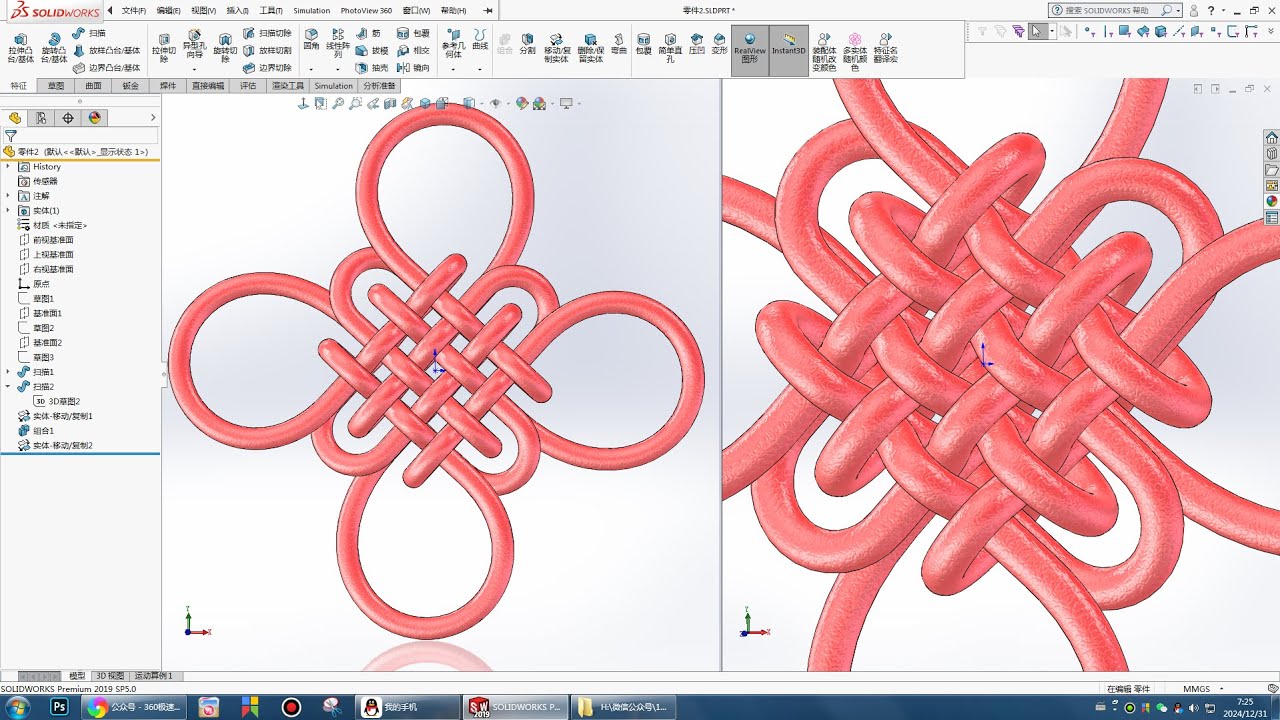Screen dimensions: 1280x720
Task: Open the 异型孔向导 hole wizard dropdown arrow
Action: [x=194, y=69]
